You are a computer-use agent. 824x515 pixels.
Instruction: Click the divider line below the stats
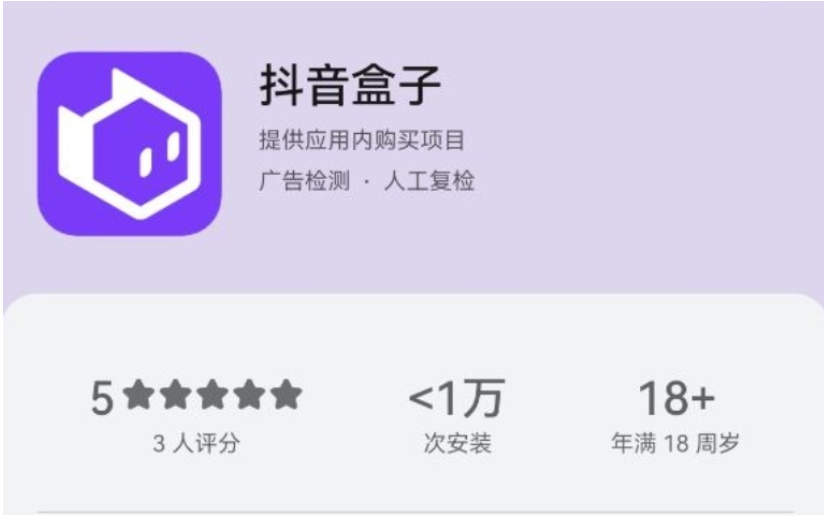coord(412,511)
